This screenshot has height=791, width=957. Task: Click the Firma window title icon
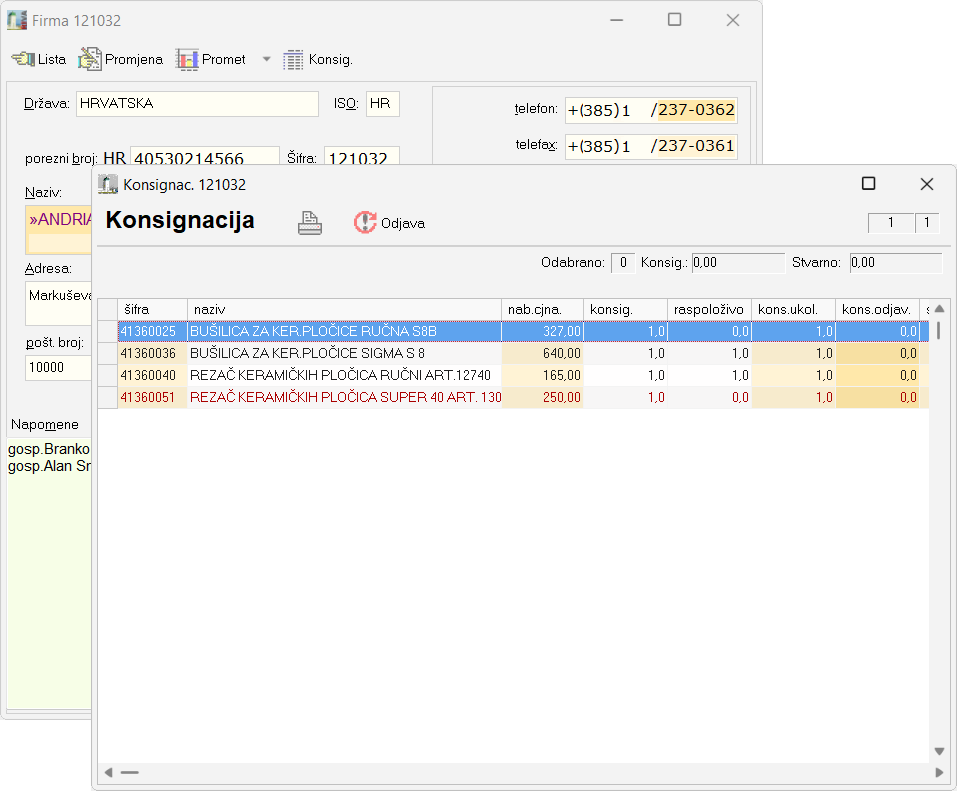click(x=17, y=20)
